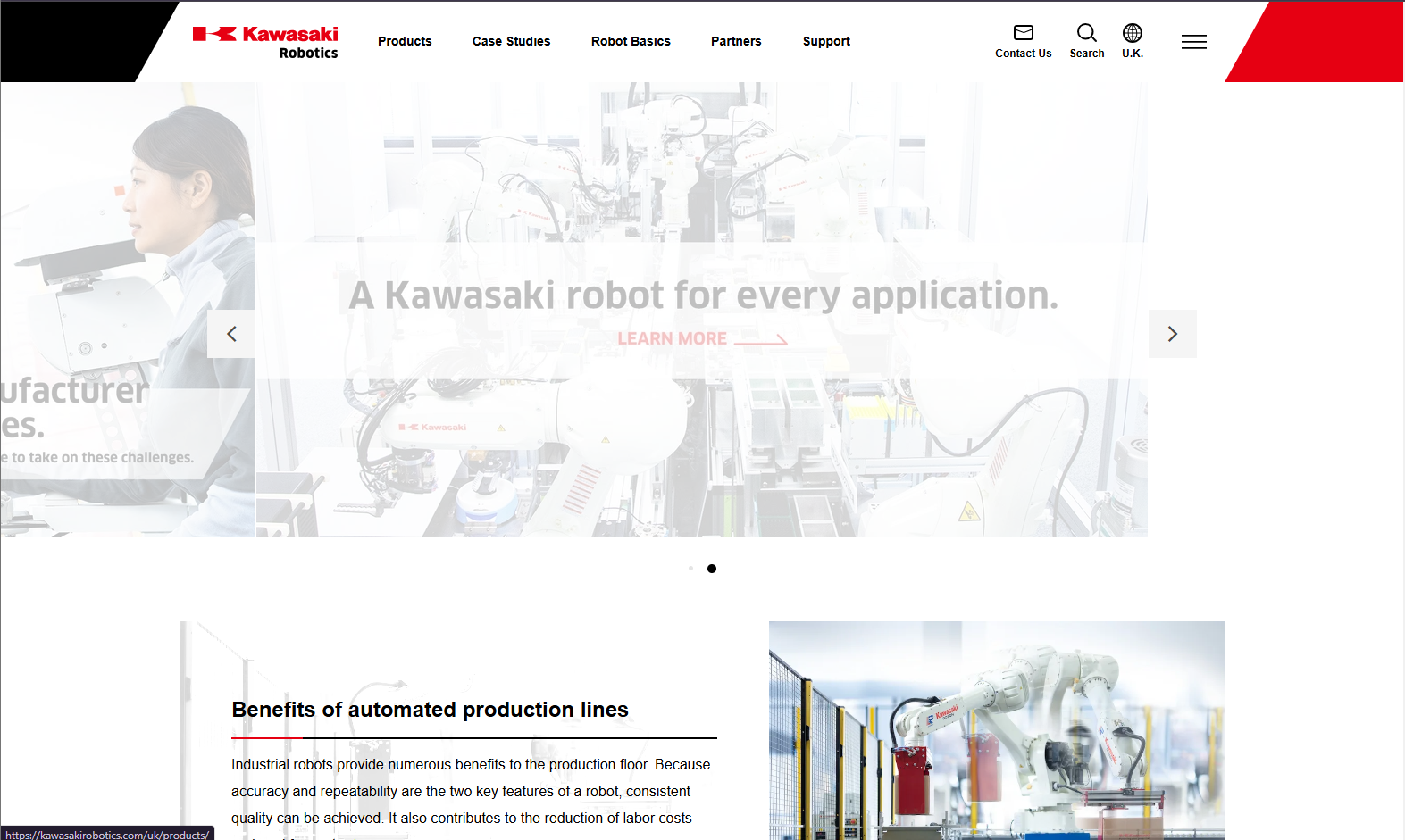Screen dimensions: 1405x840
Task: Click the 'A Kawasaki robot for every application' headline
Action: click(704, 295)
